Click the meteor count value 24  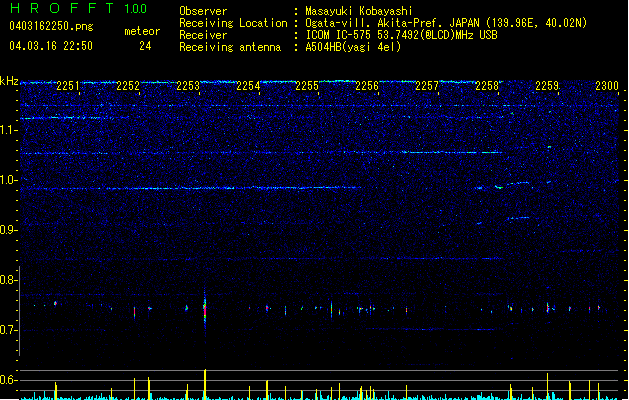pyautogui.click(x=145, y=46)
